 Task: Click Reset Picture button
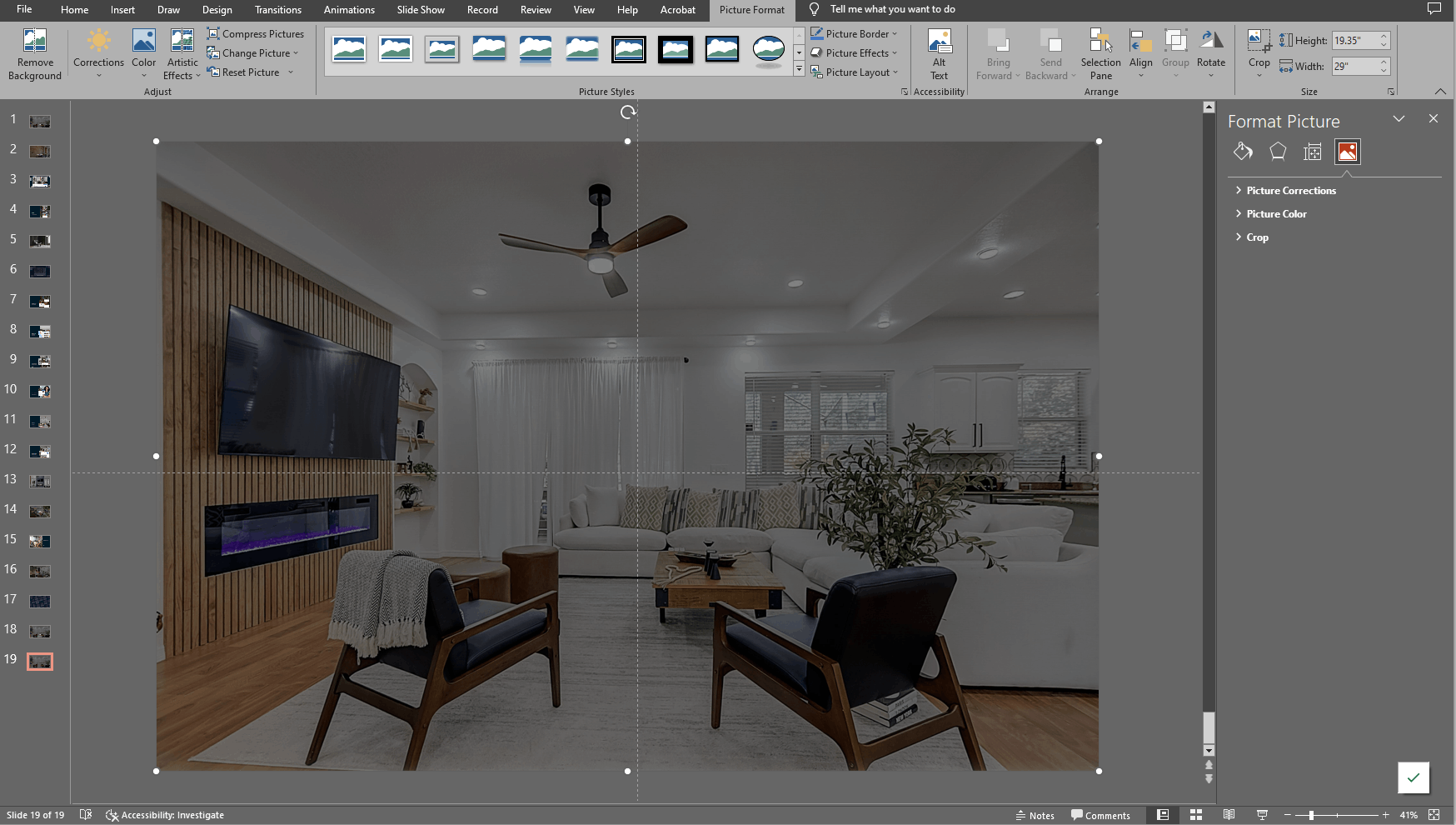pos(244,72)
